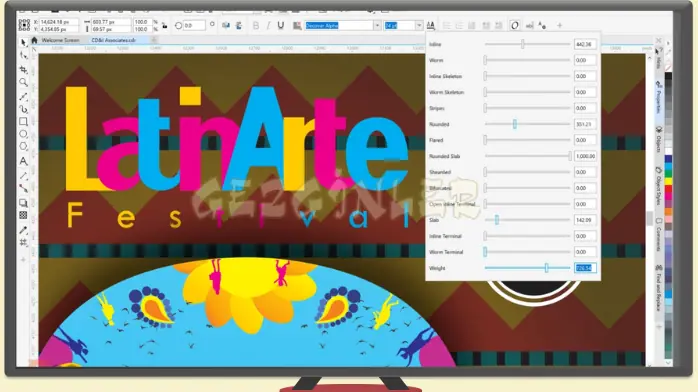Viewport: 698px width, 392px height.
Task: Close the docker with X button
Action: (x=659, y=40)
